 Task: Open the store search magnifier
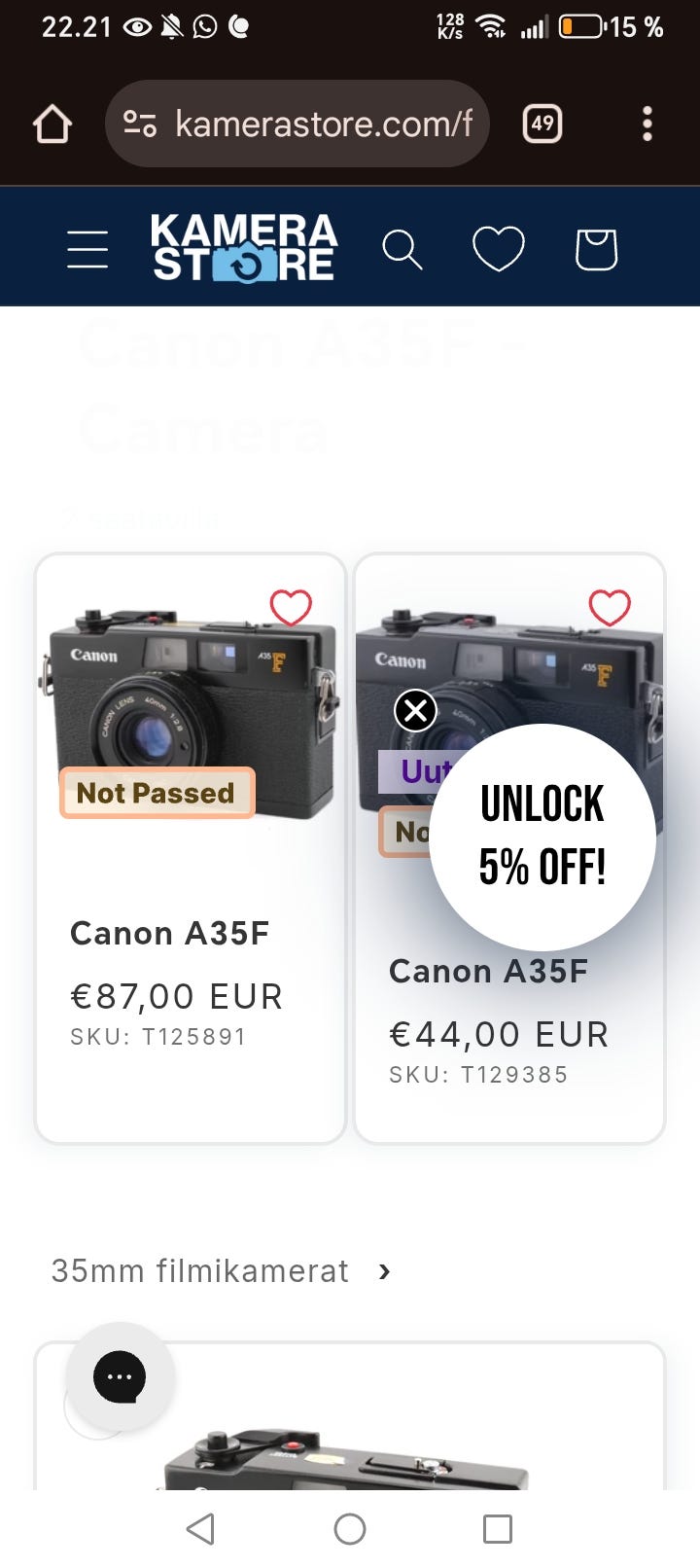tap(402, 249)
